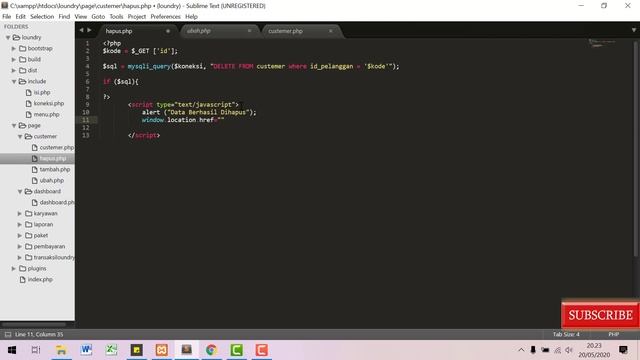This screenshot has width=640, height=360.
Task: Change Tab Size: 4 setting
Action: [566, 334]
